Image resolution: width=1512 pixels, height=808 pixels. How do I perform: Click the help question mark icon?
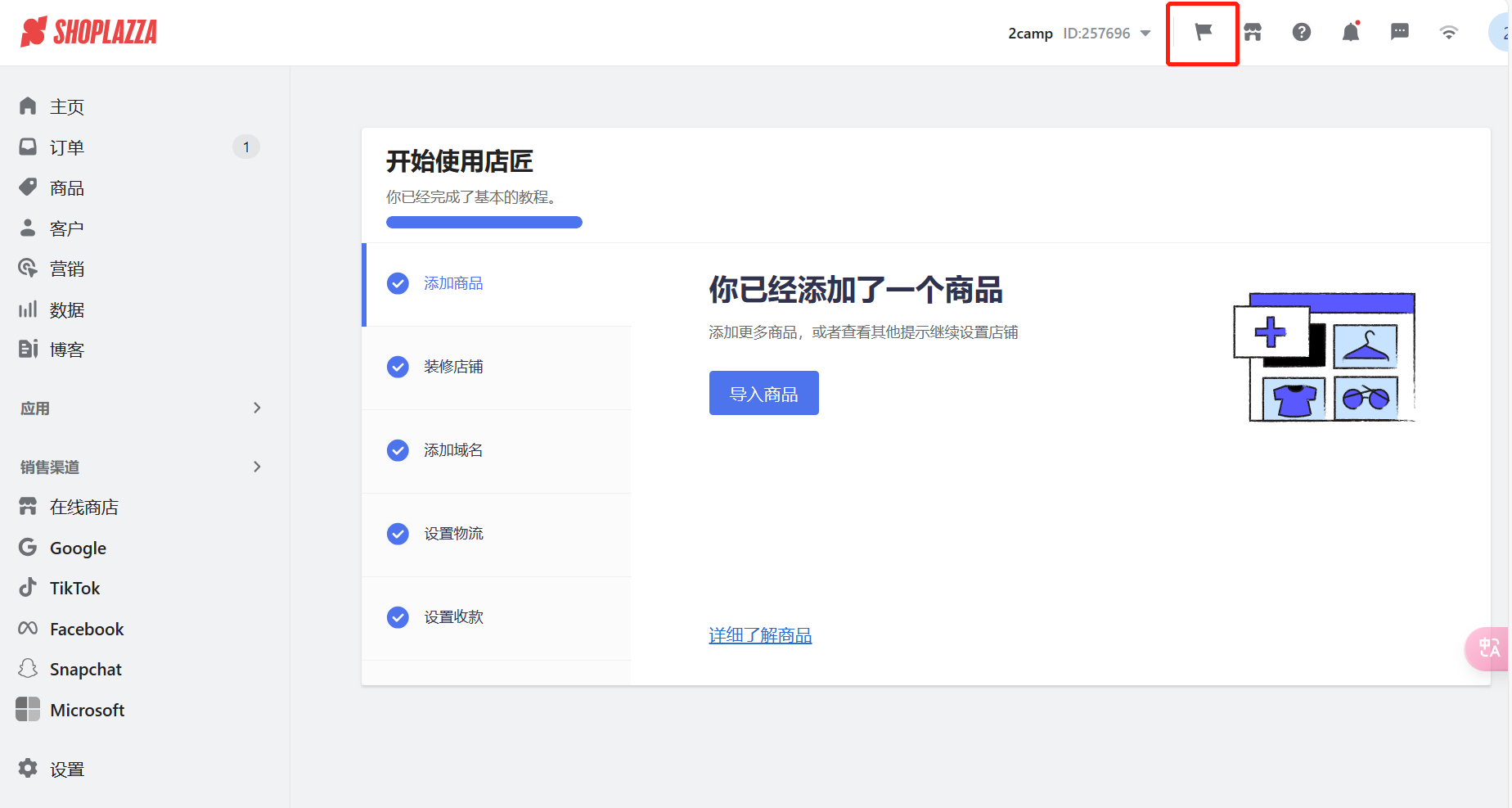point(1302,33)
